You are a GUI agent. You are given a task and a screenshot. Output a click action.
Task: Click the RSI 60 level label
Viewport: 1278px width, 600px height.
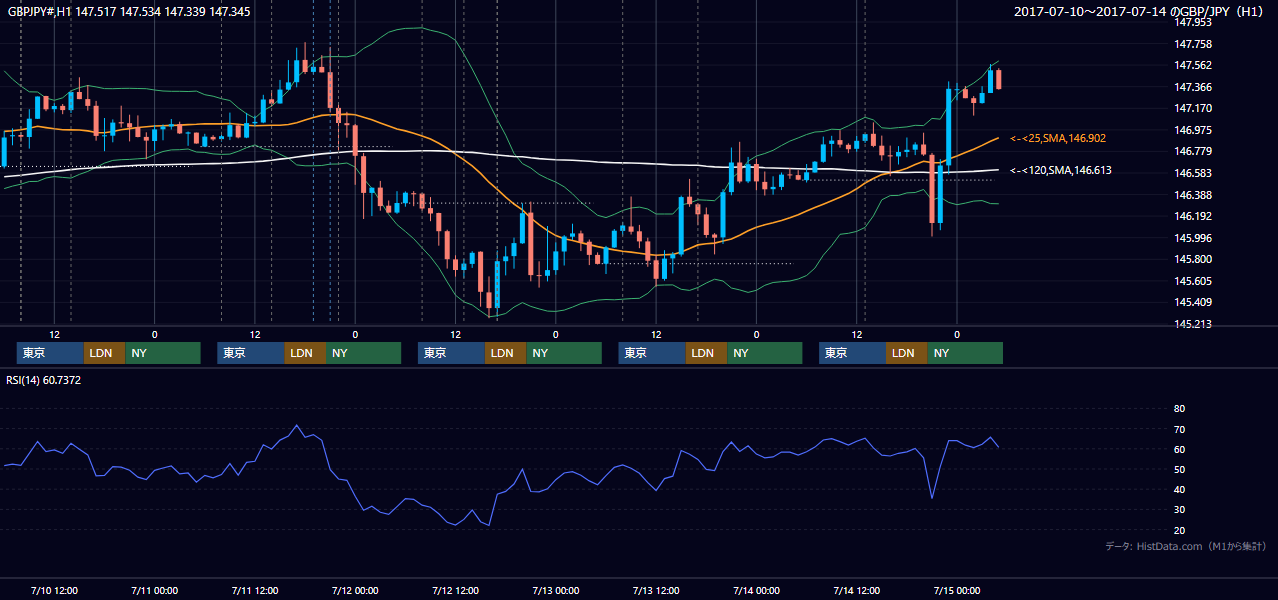(x=1179, y=449)
